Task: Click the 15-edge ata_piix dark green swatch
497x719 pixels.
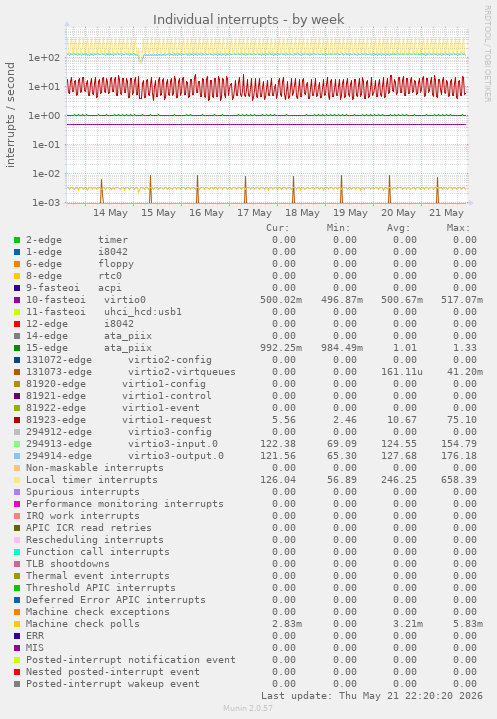Action: click(x=17, y=348)
